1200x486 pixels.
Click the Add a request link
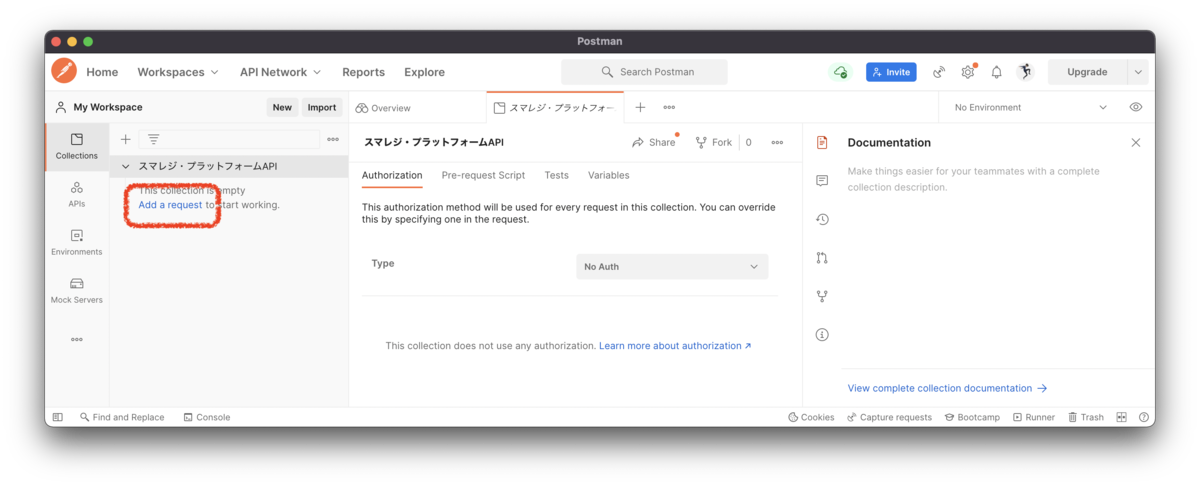coord(170,205)
